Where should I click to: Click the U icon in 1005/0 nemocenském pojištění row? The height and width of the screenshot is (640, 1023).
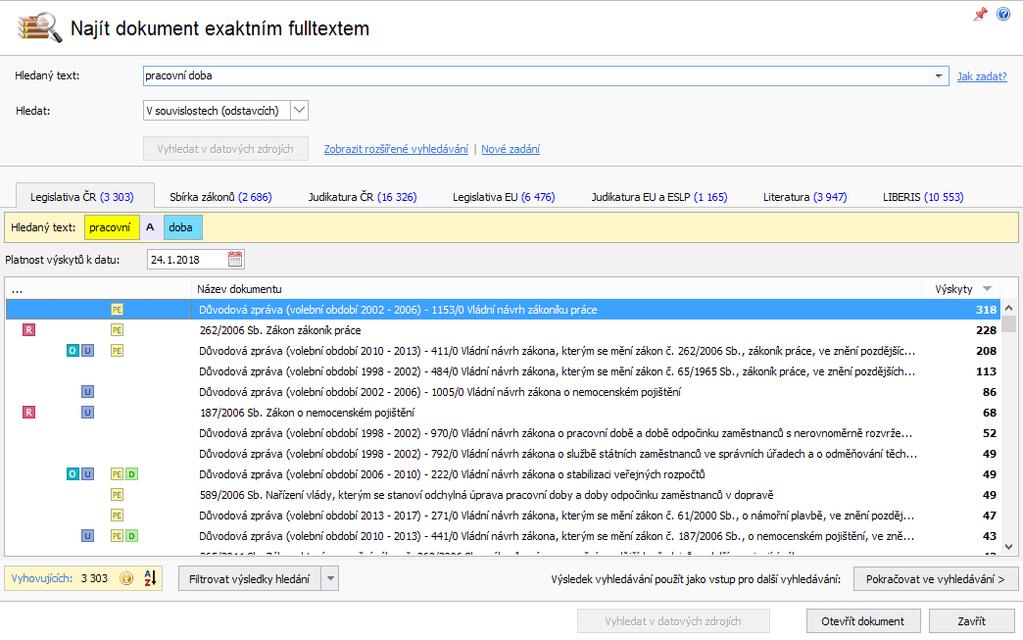(x=87, y=392)
